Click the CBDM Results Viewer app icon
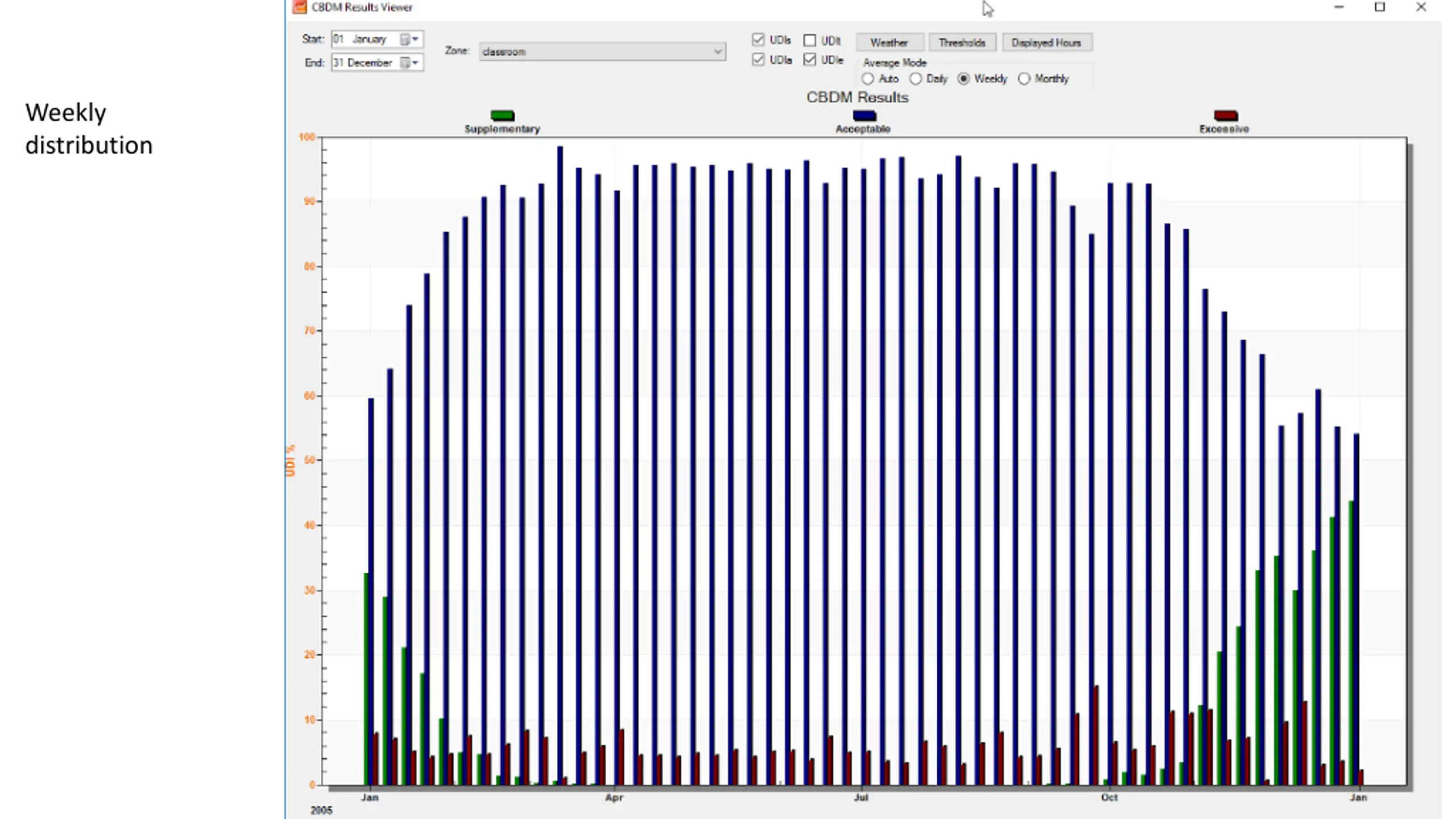Image resolution: width=1456 pixels, height=819 pixels. pos(300,7)
